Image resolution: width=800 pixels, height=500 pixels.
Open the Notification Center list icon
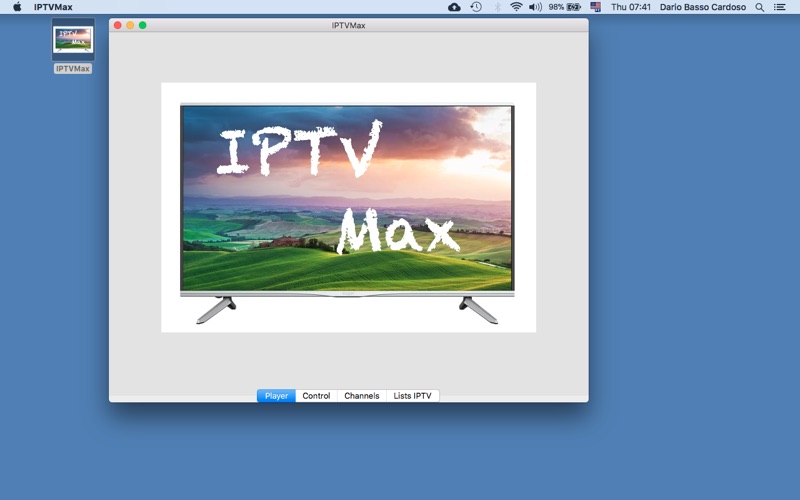[780, 7]
